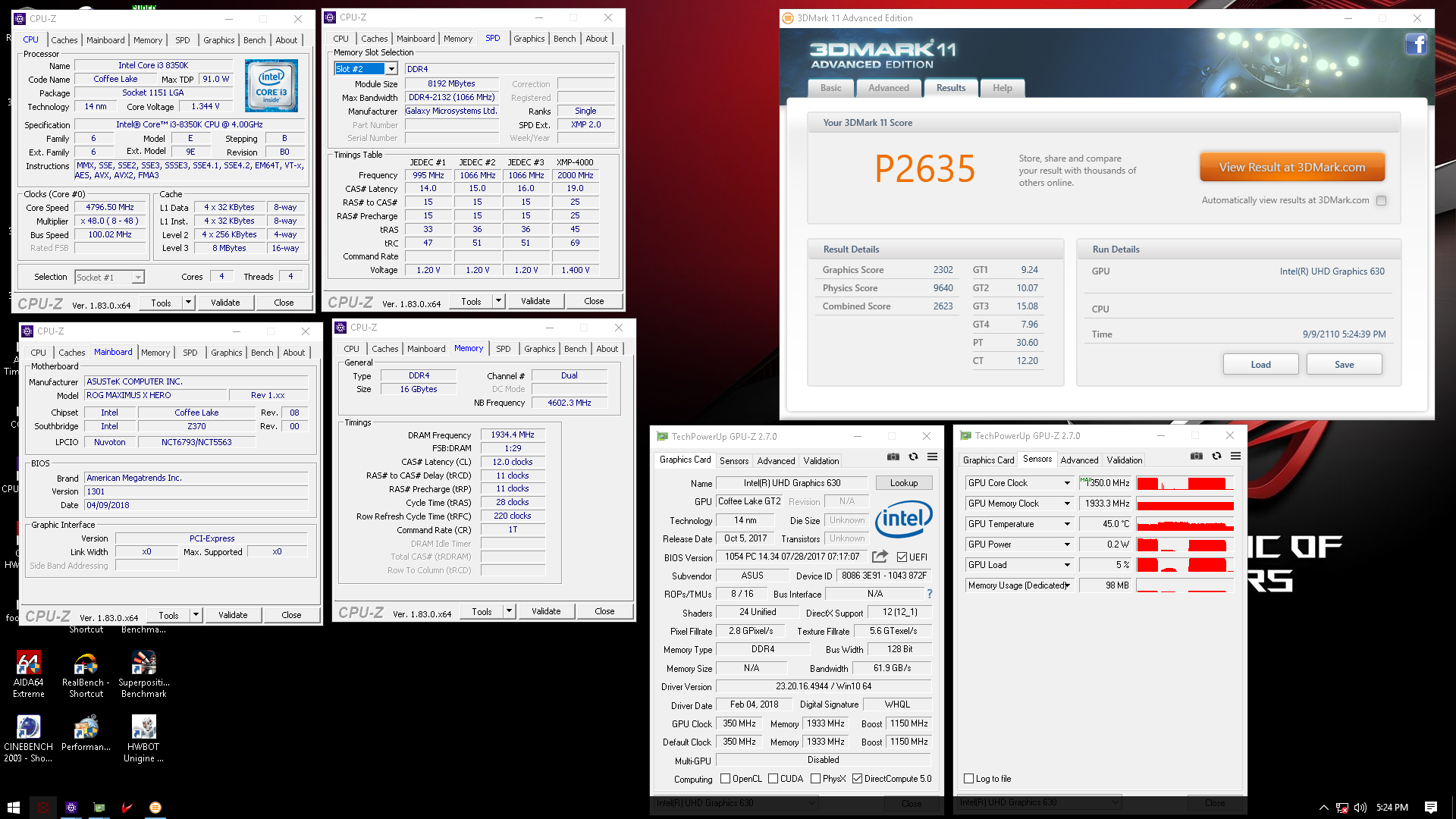Click CPU-Z icon in taskbar
1456x819 pixels.
[71, 808]
